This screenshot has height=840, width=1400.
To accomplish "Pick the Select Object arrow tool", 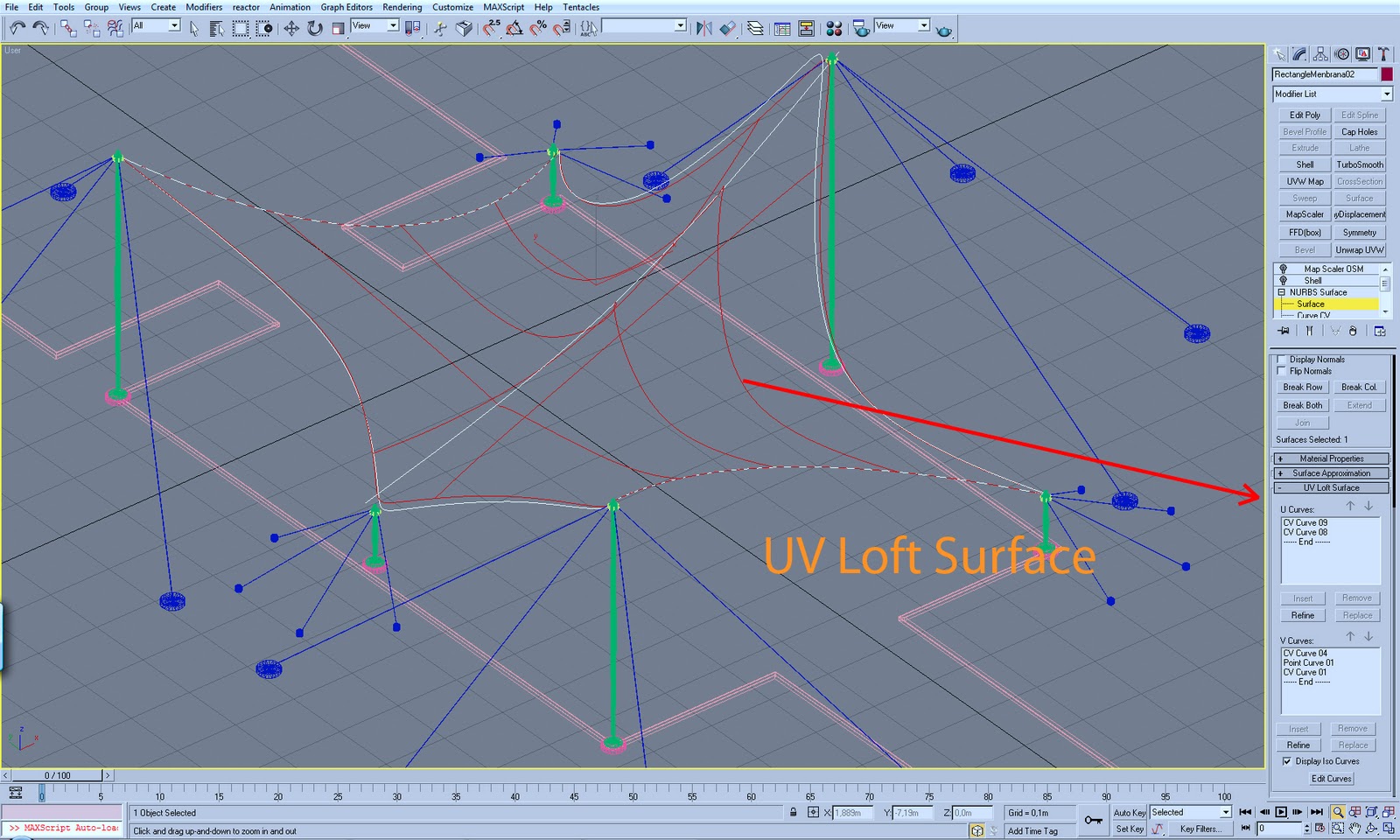I will [193, 28].
